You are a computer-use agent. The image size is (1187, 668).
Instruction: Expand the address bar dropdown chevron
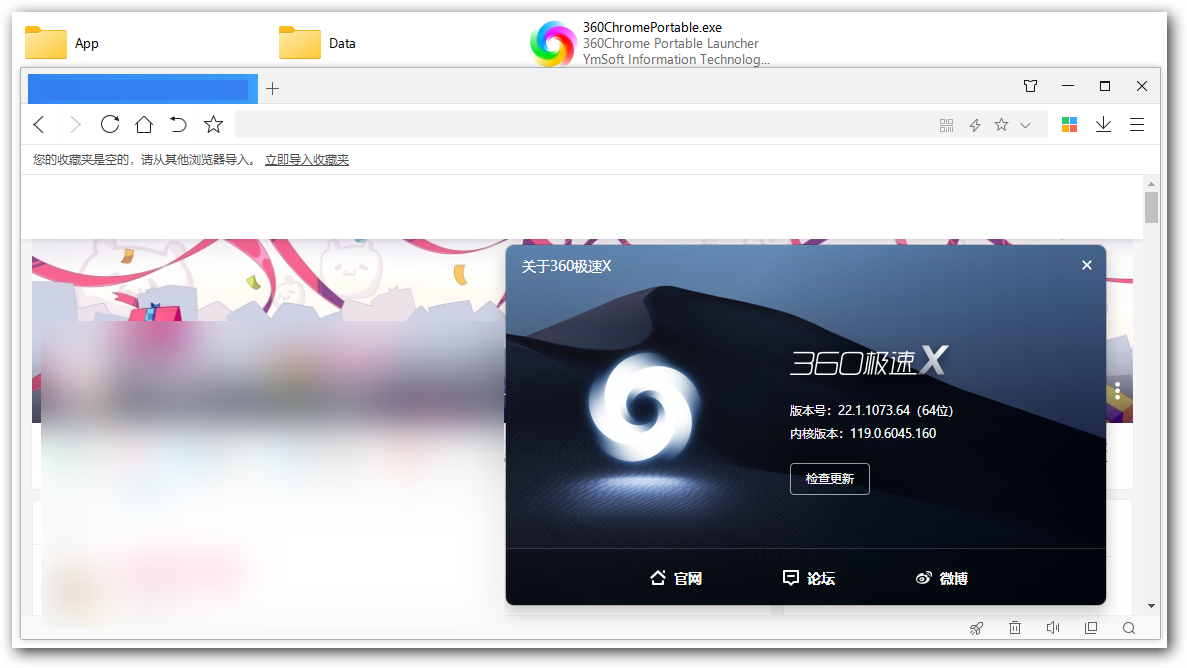pyautogui.click(x=1025, y=125)
